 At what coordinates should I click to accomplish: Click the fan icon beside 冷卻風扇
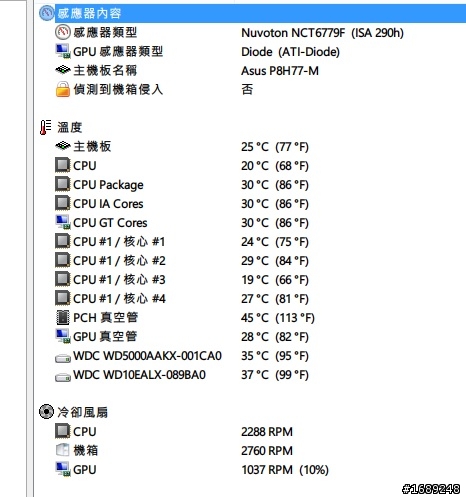click(46, 412)
